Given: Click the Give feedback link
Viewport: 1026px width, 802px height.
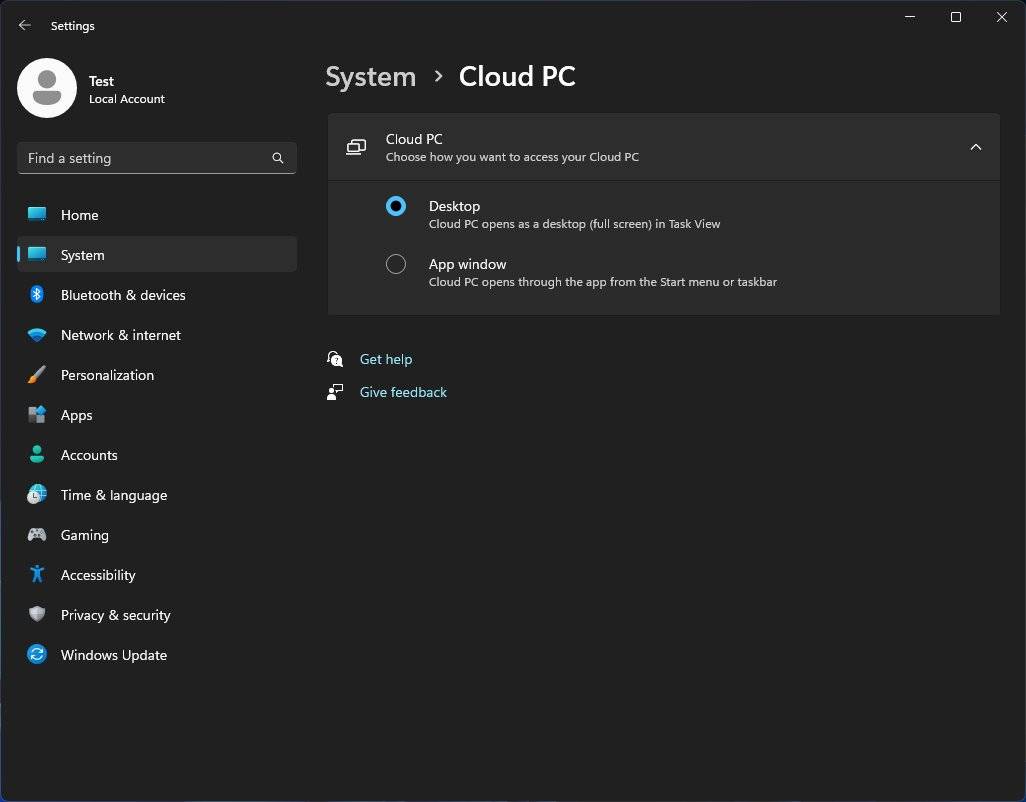Looking at the screenshot, I should (x=403, y=391).
